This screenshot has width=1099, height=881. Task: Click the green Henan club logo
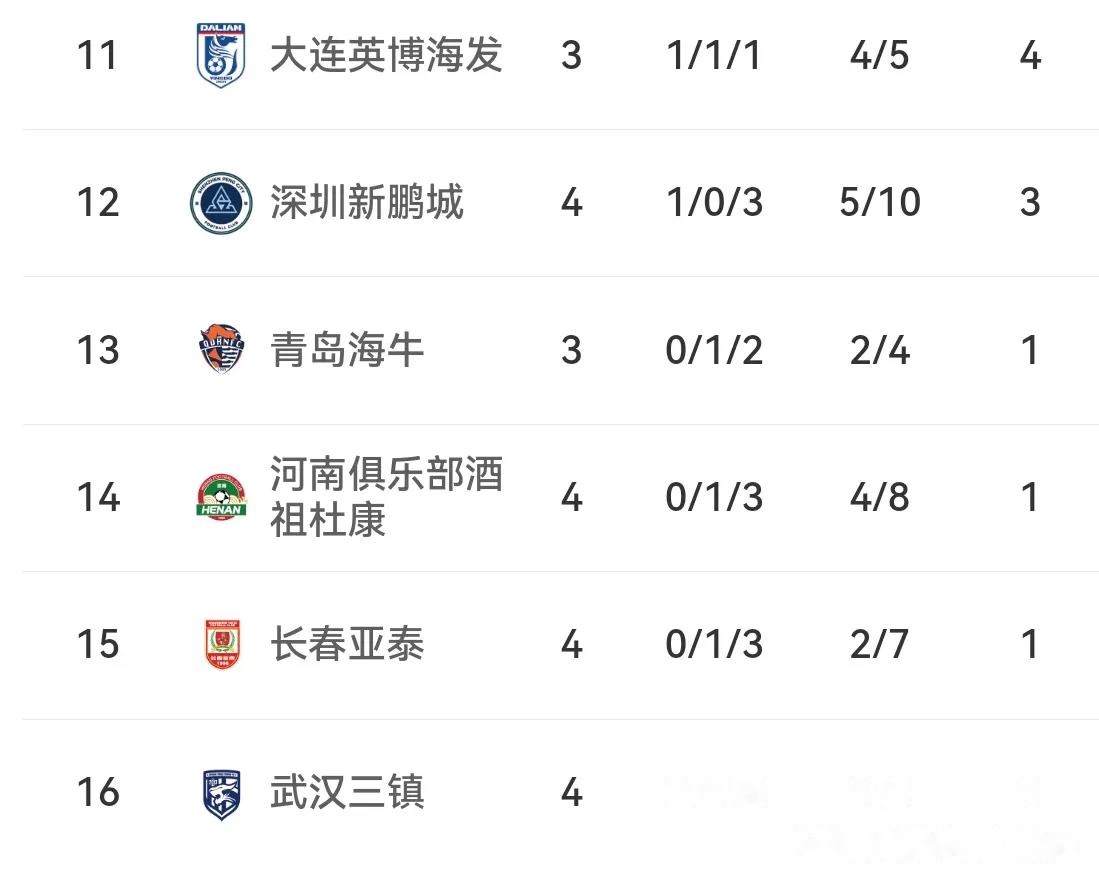tap(220, 498)
